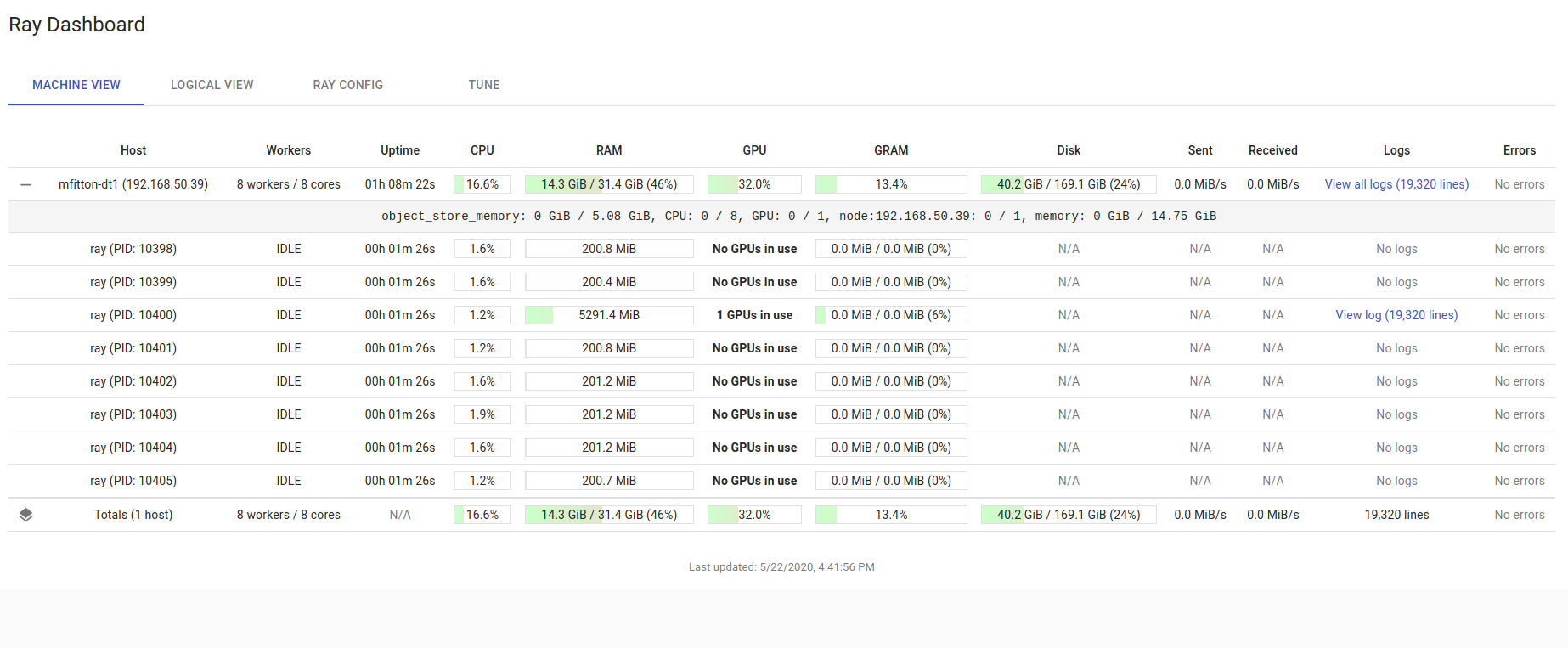This screenshot has height=648, width=1568.
Task: Click the GRAM column header
Action: pyautogui.click(x=891, y=150)
